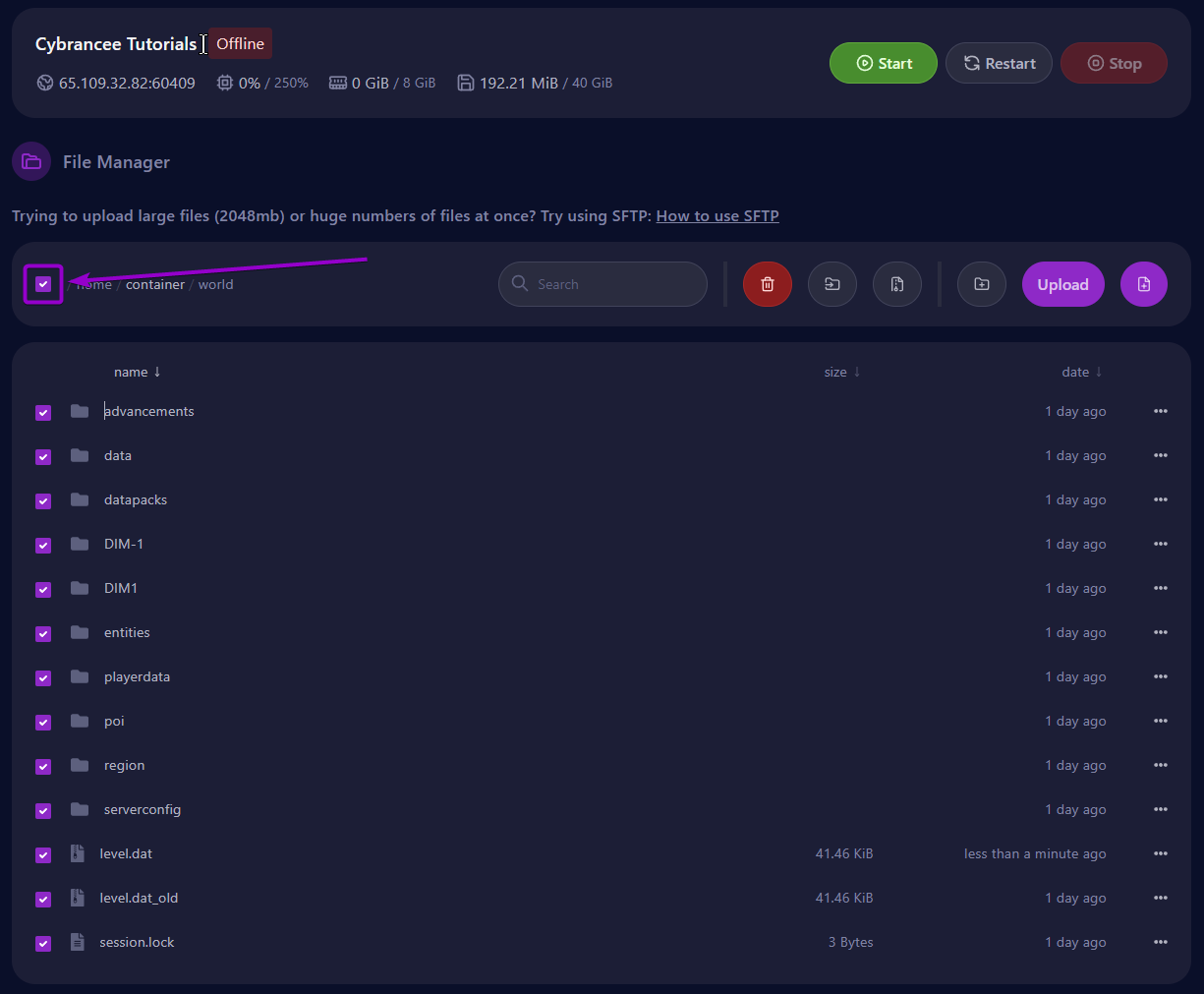Toggle the select-all checkbox in breadcrumb bar

point(43,284)
